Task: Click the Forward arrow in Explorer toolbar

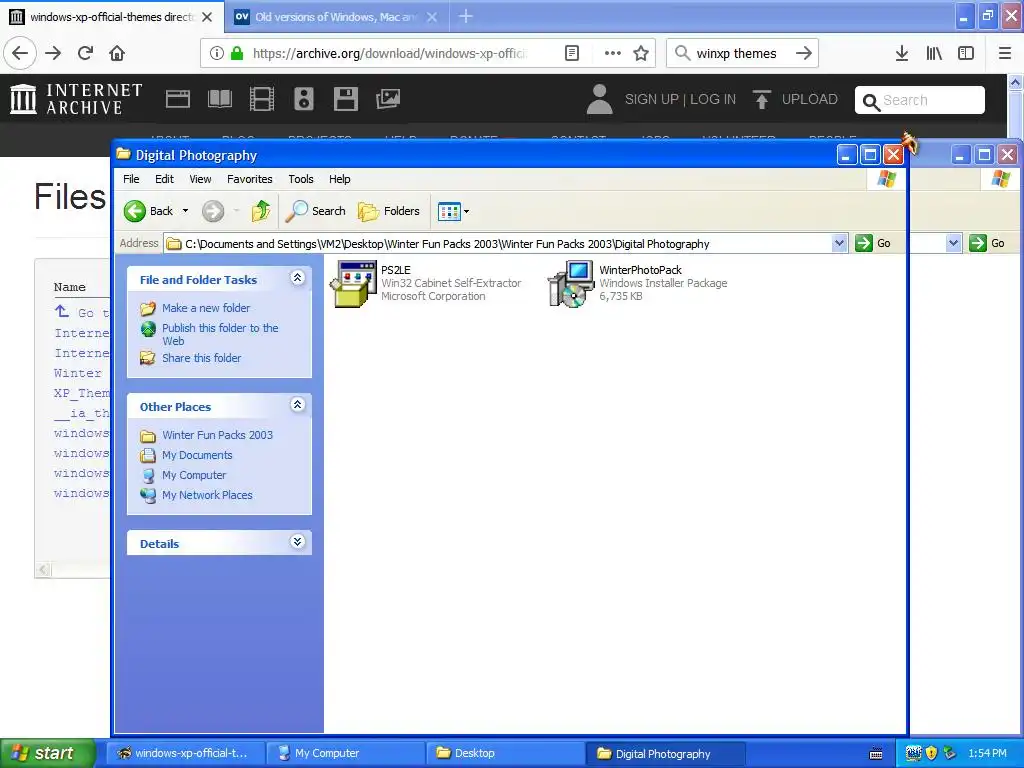Action: 213,211
